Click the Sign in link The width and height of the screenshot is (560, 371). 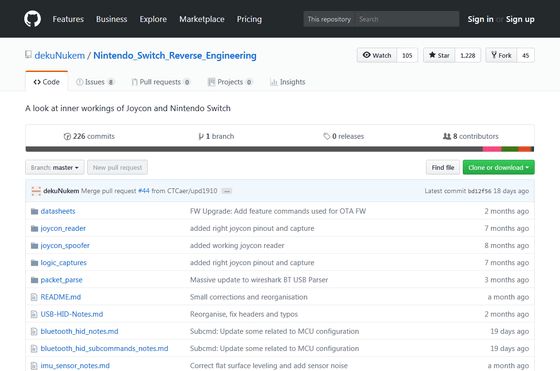point(480,19)
